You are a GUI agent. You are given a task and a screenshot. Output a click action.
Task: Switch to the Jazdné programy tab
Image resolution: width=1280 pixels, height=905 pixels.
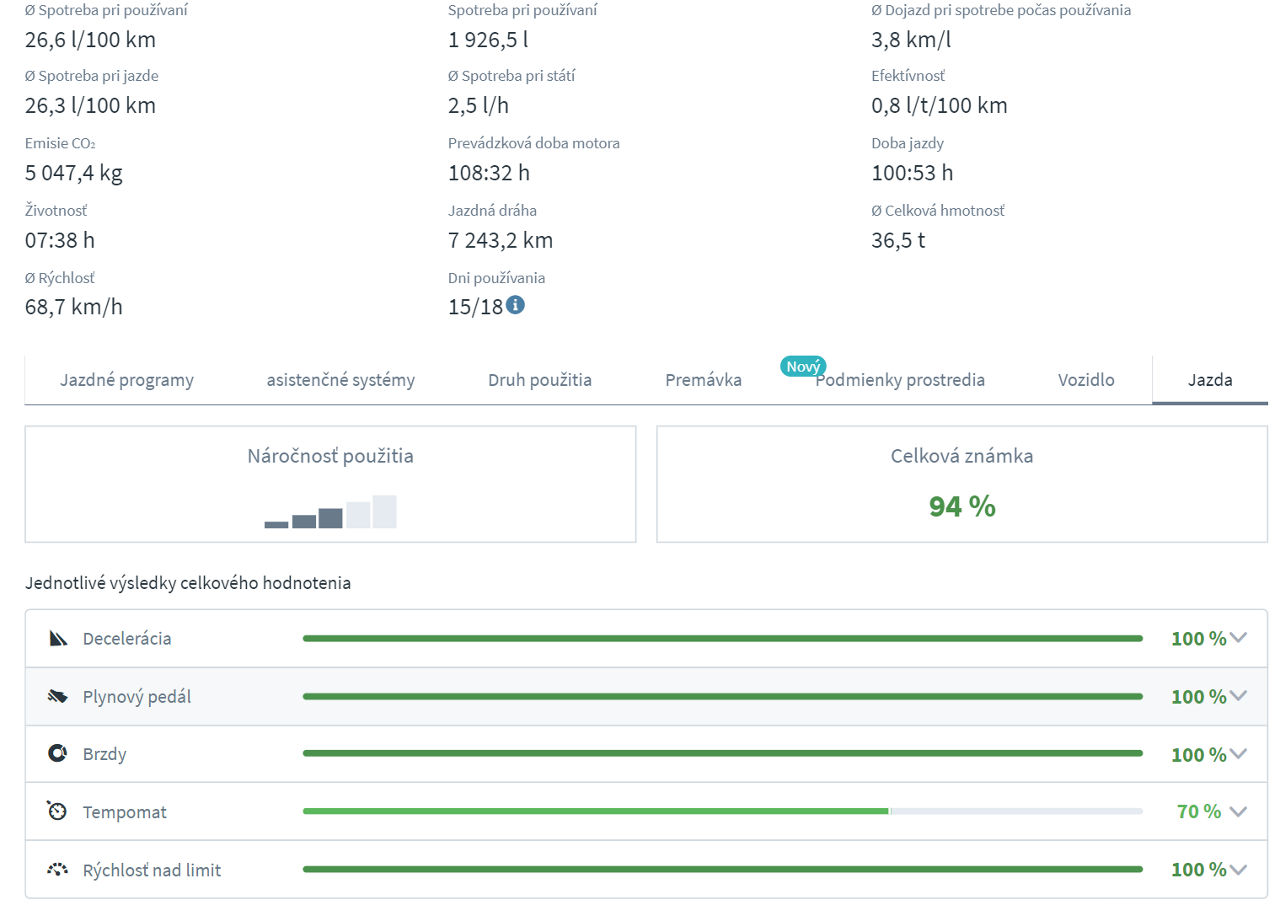click(x=127, y=380)
